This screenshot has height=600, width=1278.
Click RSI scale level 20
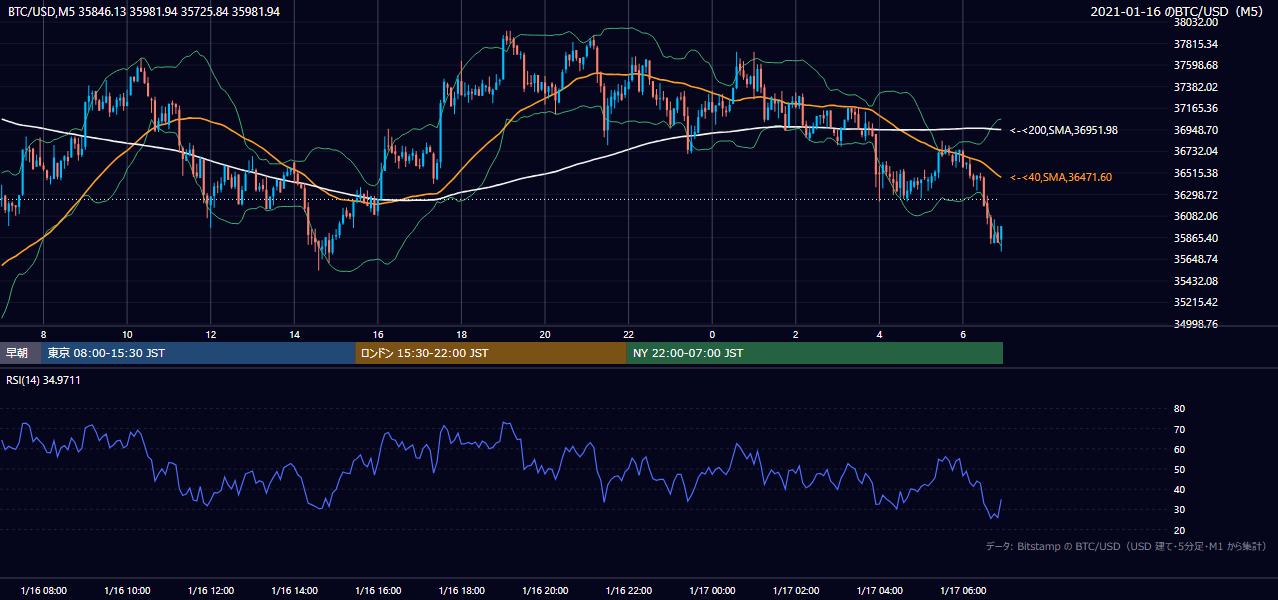[x=1179, y=530]
